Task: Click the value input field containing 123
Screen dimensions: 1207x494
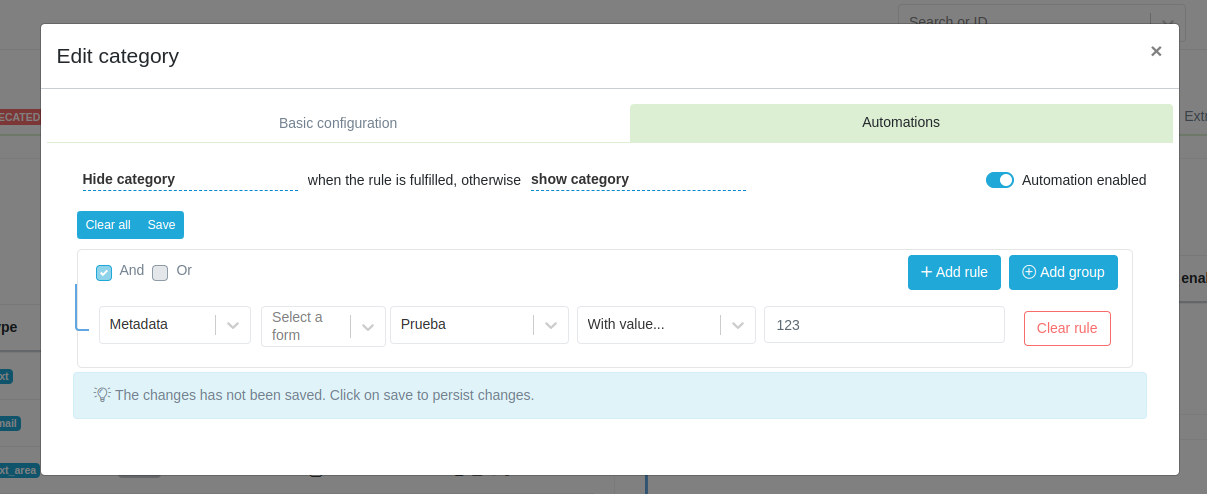Action: 883,325
